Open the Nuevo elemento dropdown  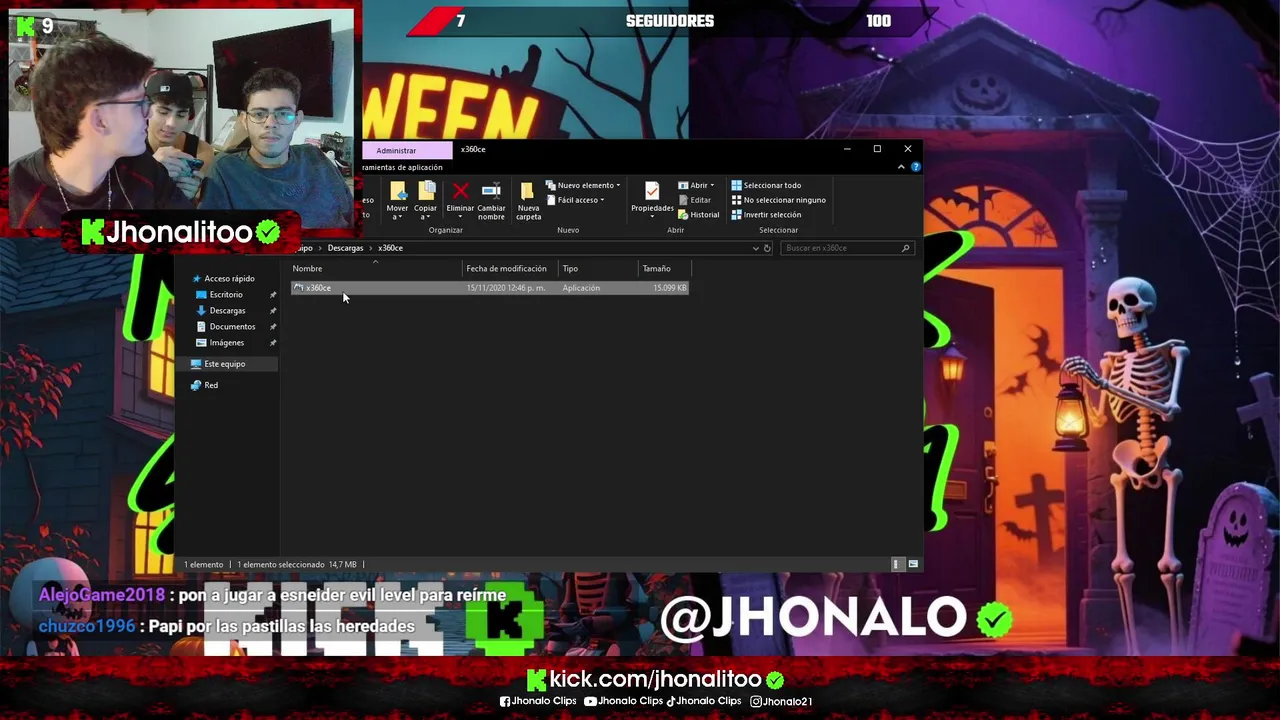[583, 185]
